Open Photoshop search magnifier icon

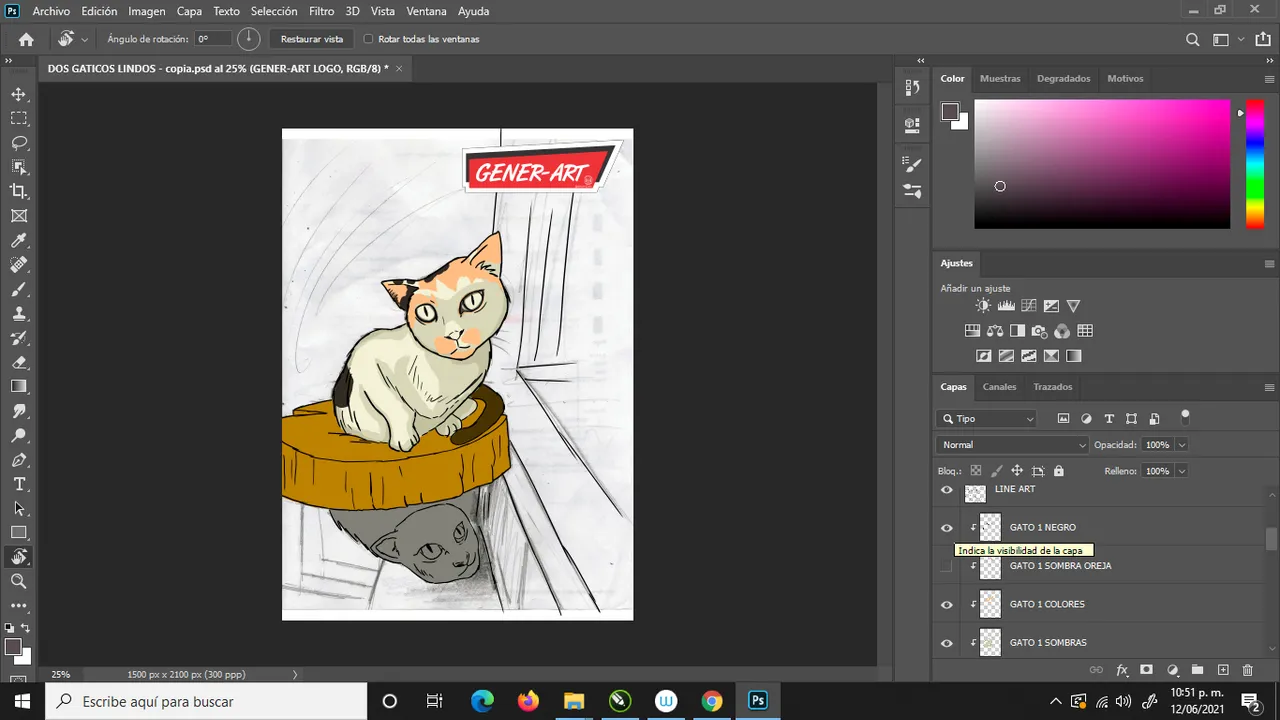tap(1192, 39)
